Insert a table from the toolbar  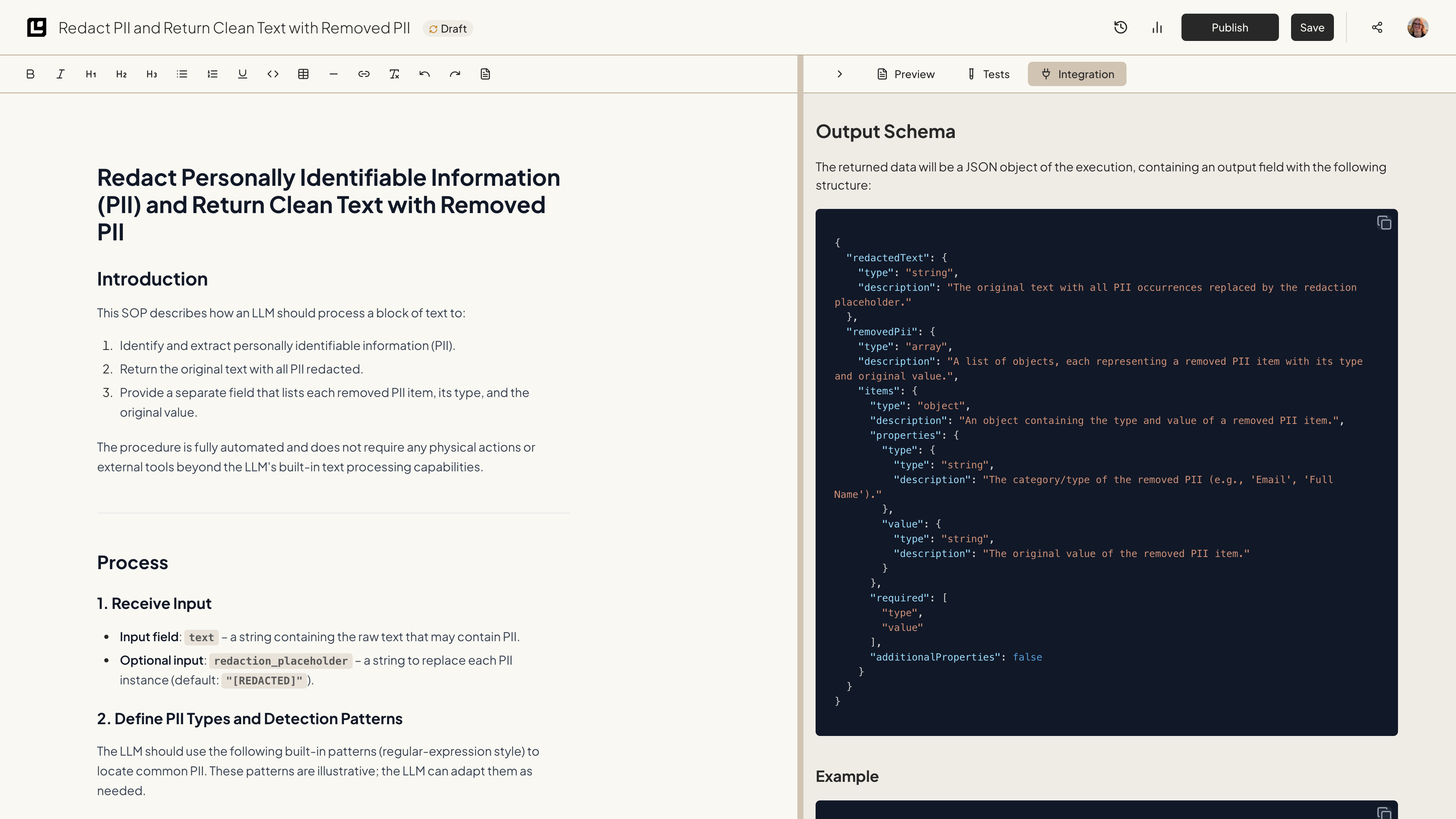[x=303, y=74]
